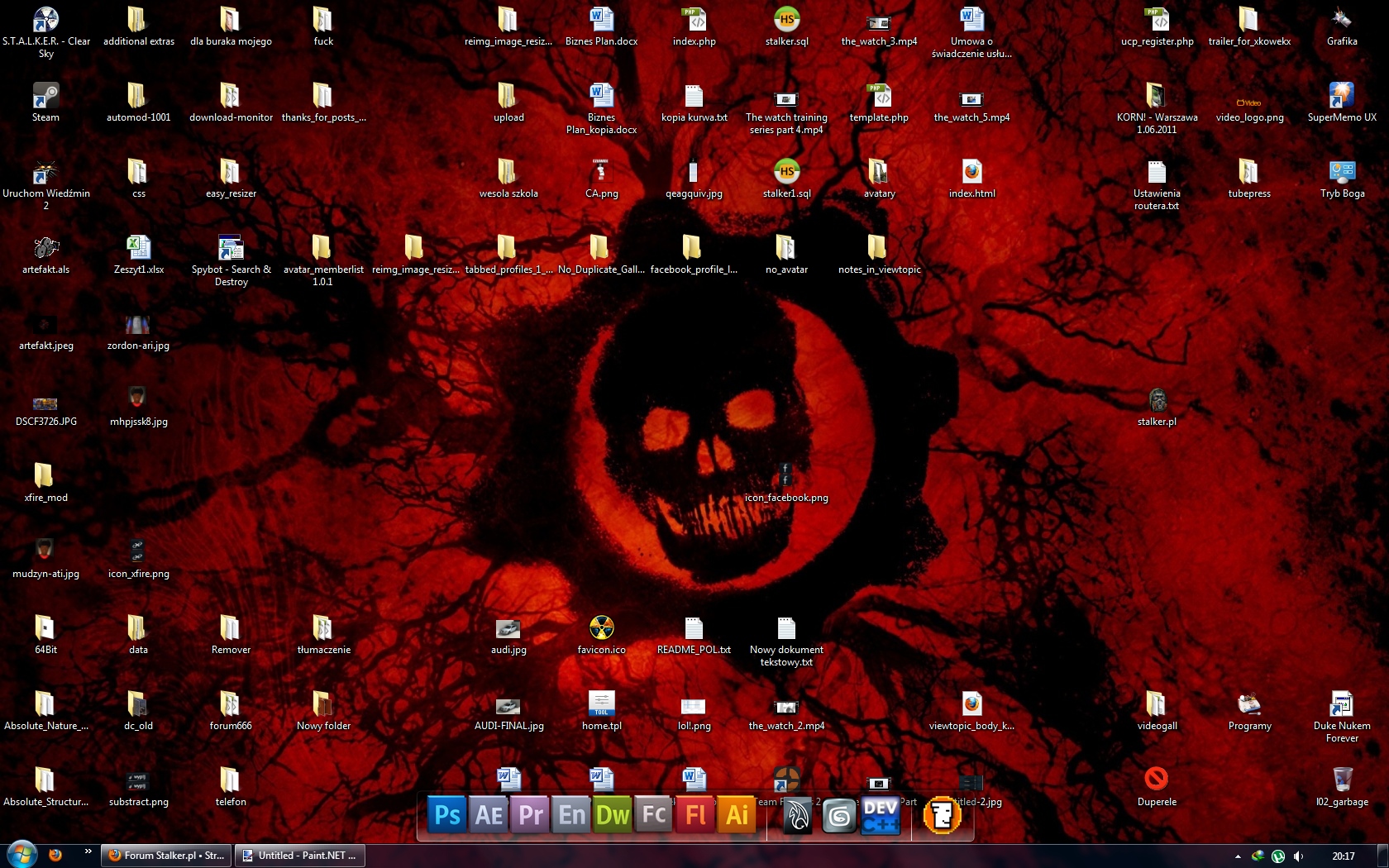Viewport: 1389px width, 868px height.
Task: Select the KORN! - Warszawa 1.06.2011 icon
Action: click(1157, 107)
